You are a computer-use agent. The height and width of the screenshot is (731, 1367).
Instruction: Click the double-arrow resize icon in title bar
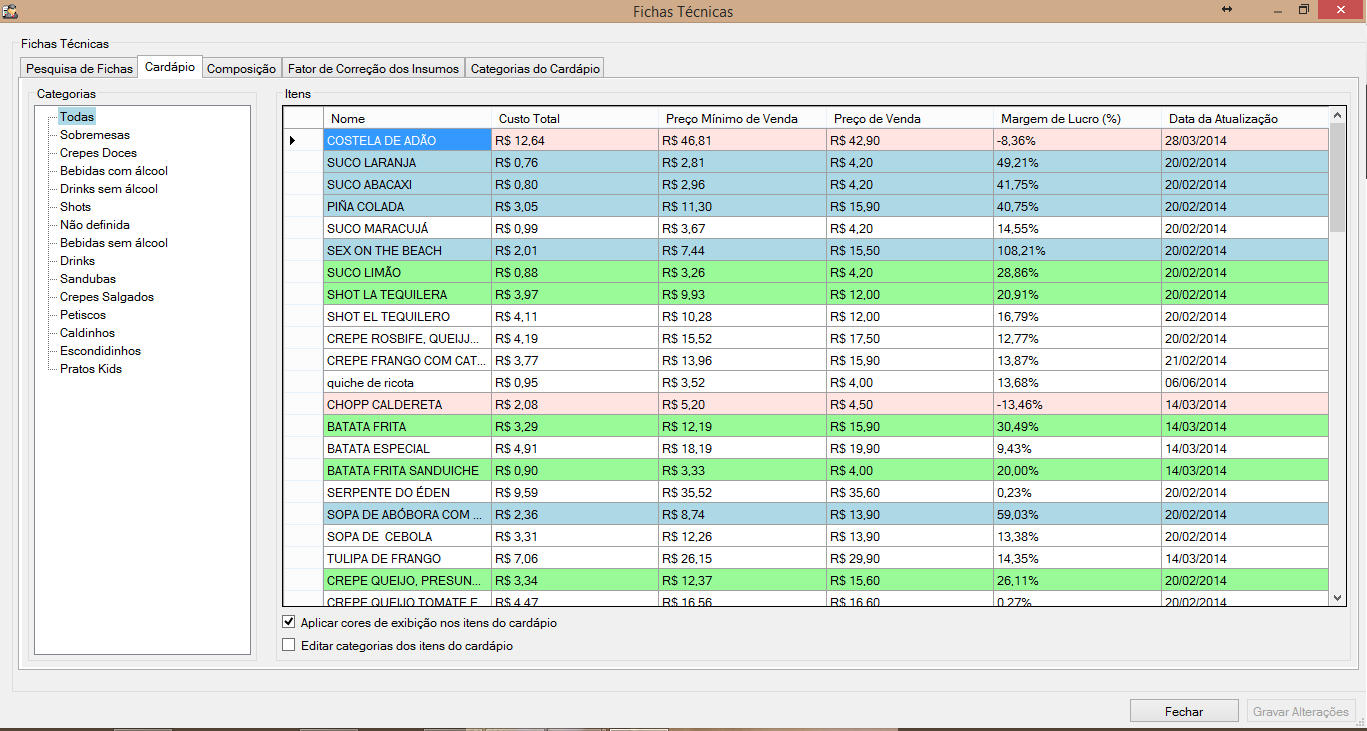pyautogui.click(x=1227, y=9)
